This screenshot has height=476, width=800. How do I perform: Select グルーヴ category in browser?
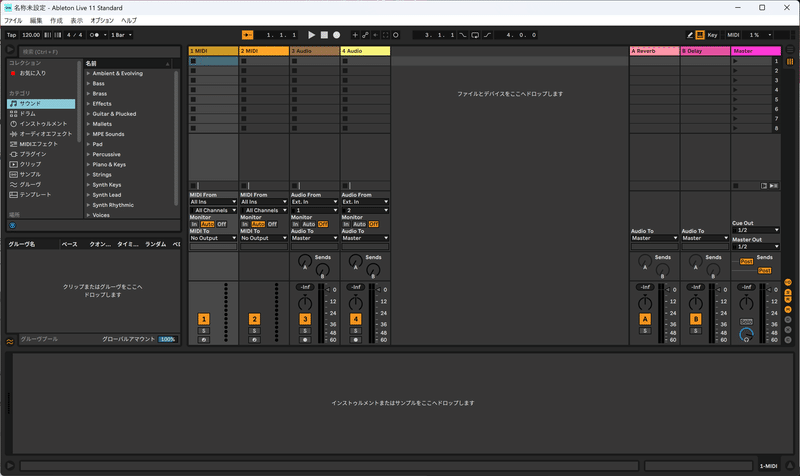[x=41, y=185]
